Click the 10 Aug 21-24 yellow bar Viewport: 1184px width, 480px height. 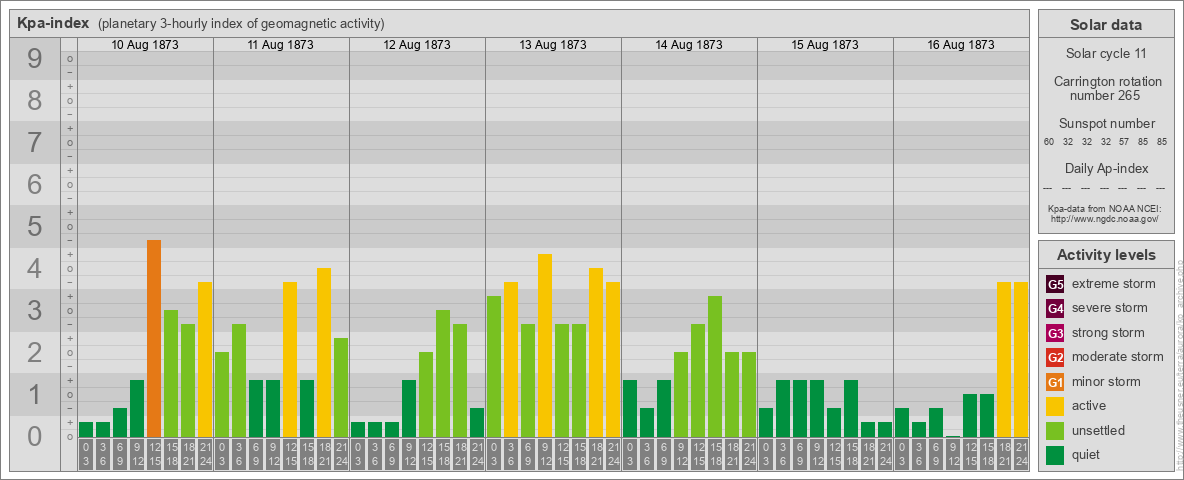[x=205, y=359]
